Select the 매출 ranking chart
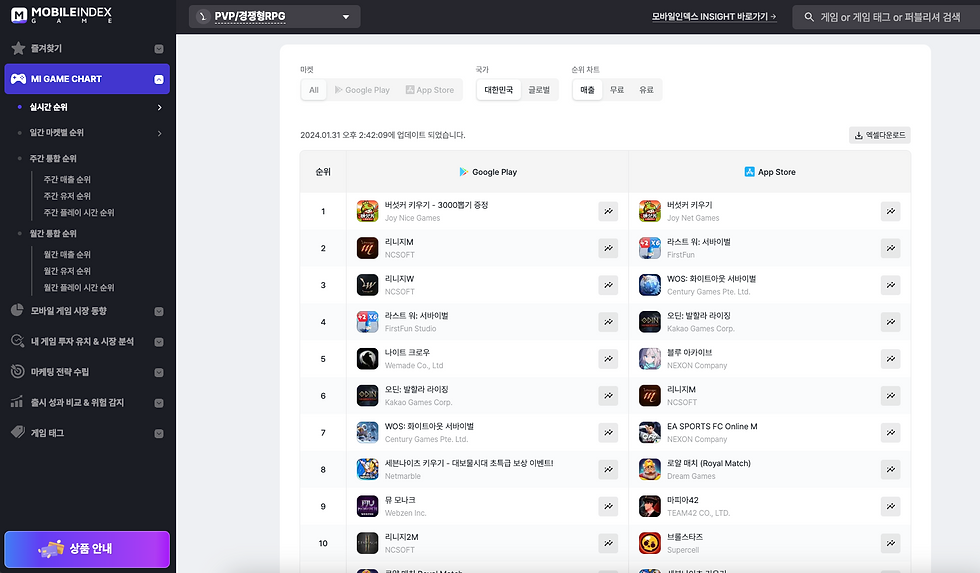Viewport: 980px width, 573px height. pyautogui.click(x=588, y=90)
